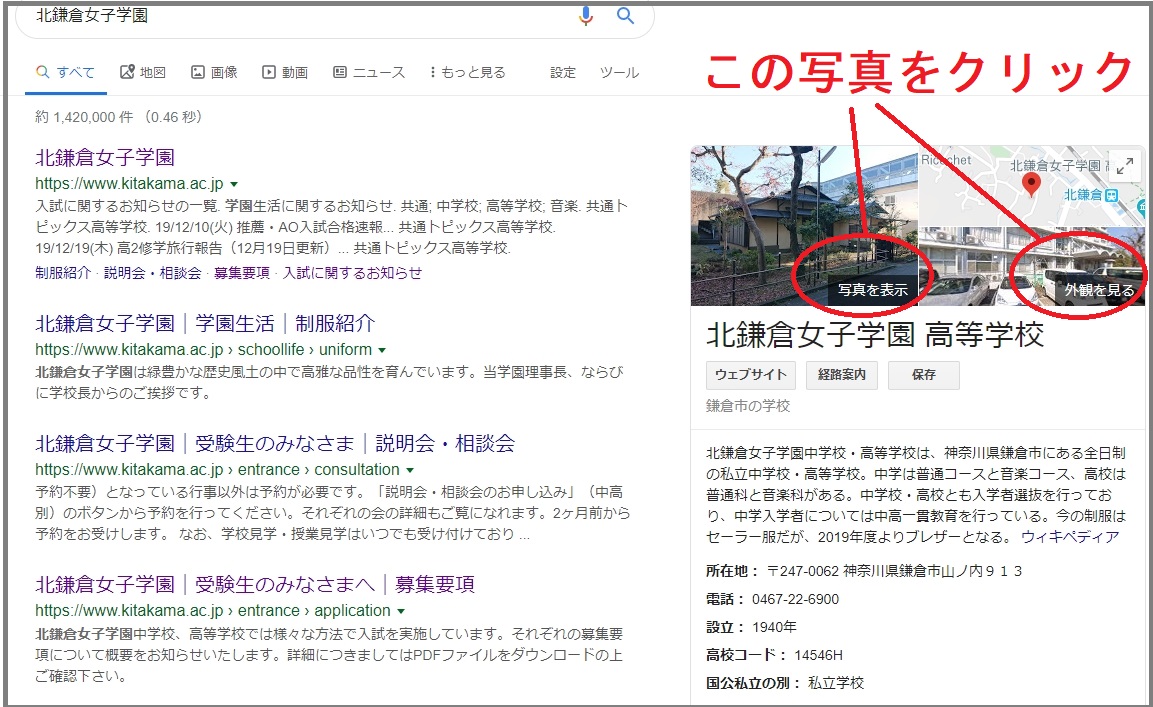Expand dropdown arrow beside entrance › application URL

(x=401, y=611)
